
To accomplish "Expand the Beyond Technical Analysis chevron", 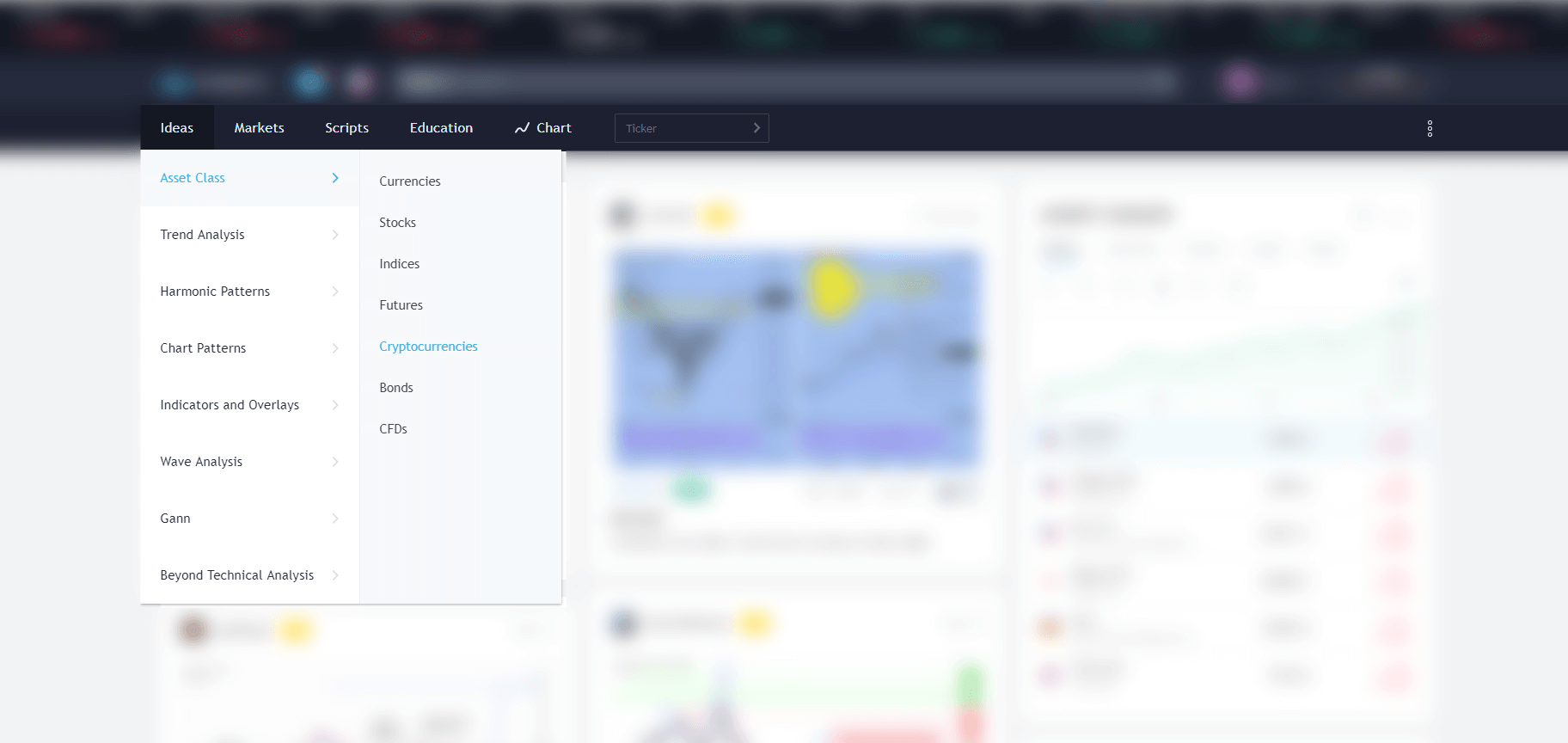I will point(335,575).
